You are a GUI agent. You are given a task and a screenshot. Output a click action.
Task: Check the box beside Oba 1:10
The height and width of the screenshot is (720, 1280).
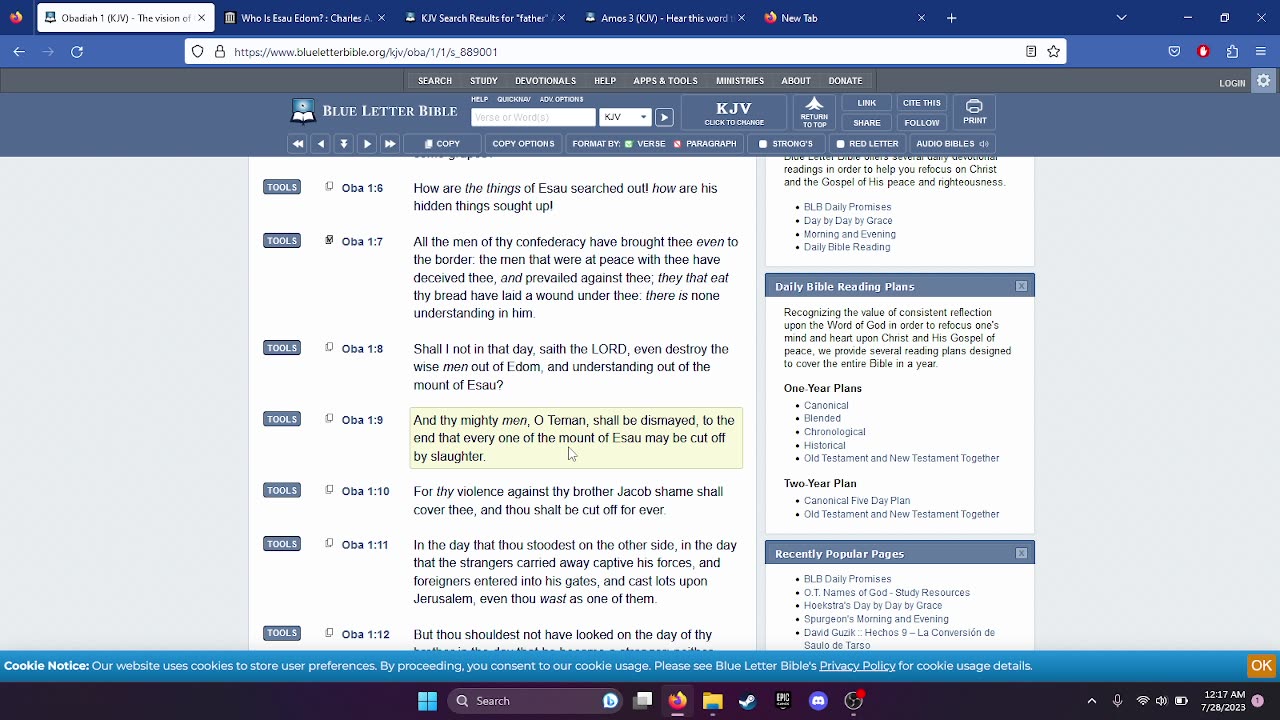tap(329, 489)
